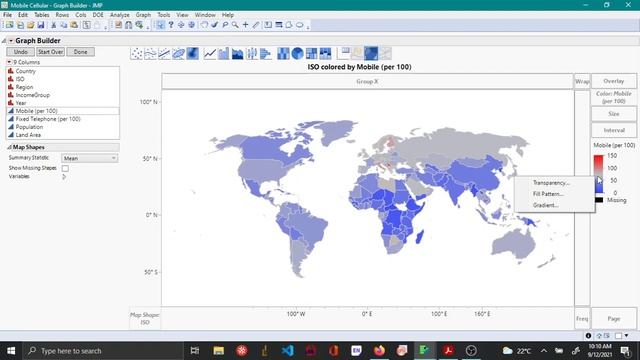
Task: Select the Heatmap element icon
Action: click(283, 53)
